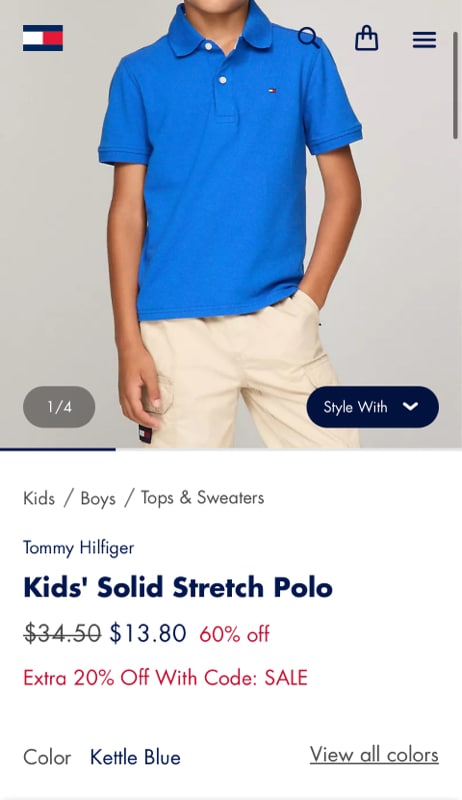462x800 pixels.
Task: Open View all colors
Action: coord(374,755)
